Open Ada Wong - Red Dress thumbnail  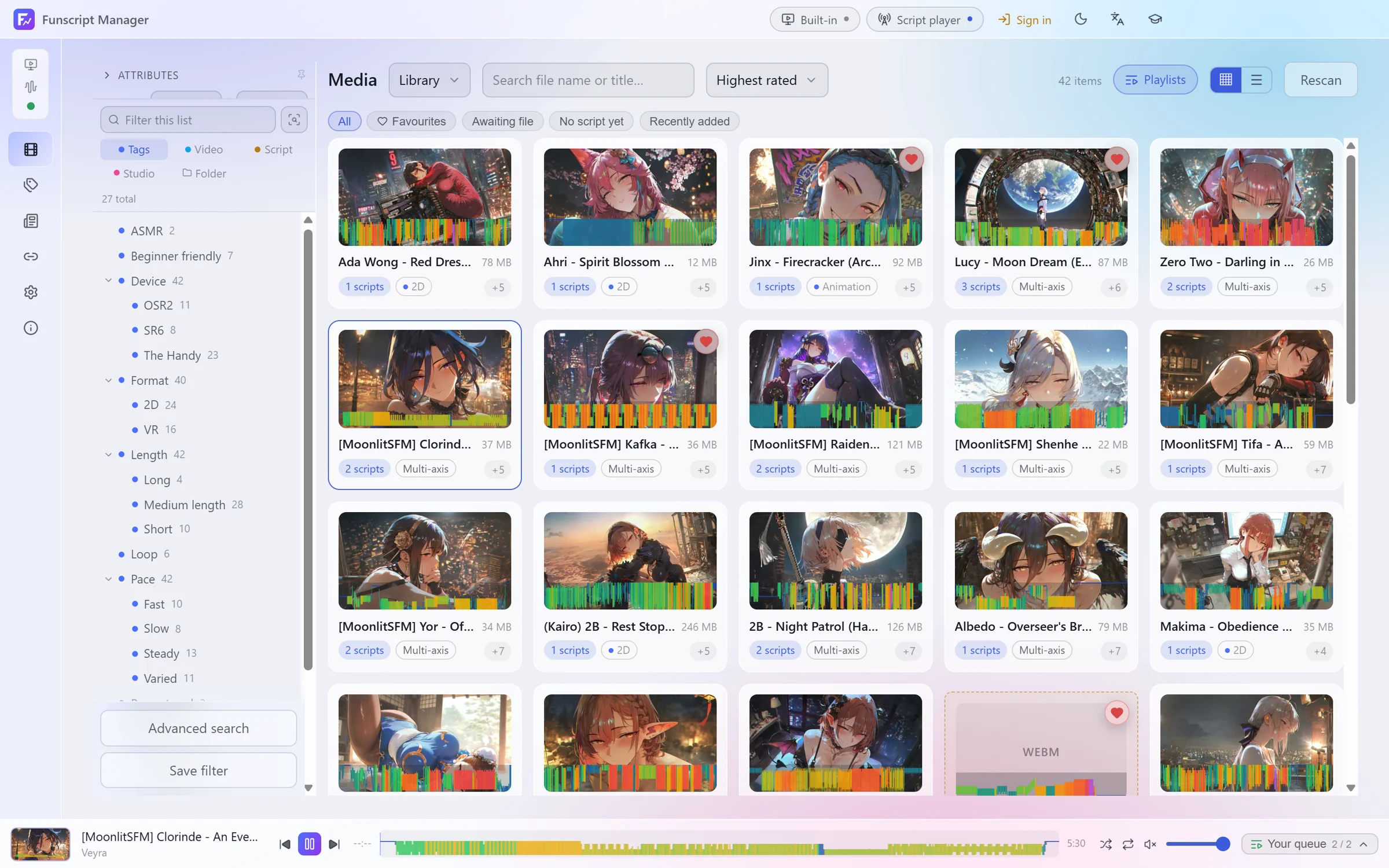424,197
